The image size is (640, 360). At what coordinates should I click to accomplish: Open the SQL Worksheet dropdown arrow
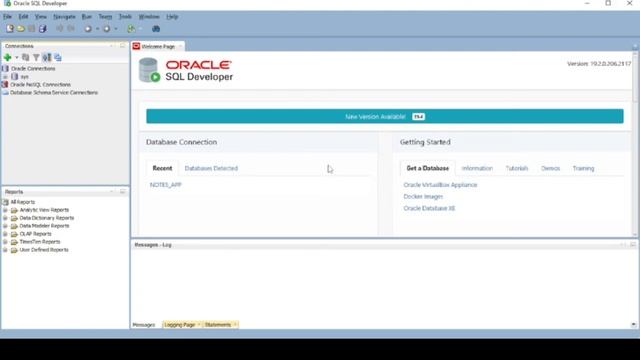(141, 29)
